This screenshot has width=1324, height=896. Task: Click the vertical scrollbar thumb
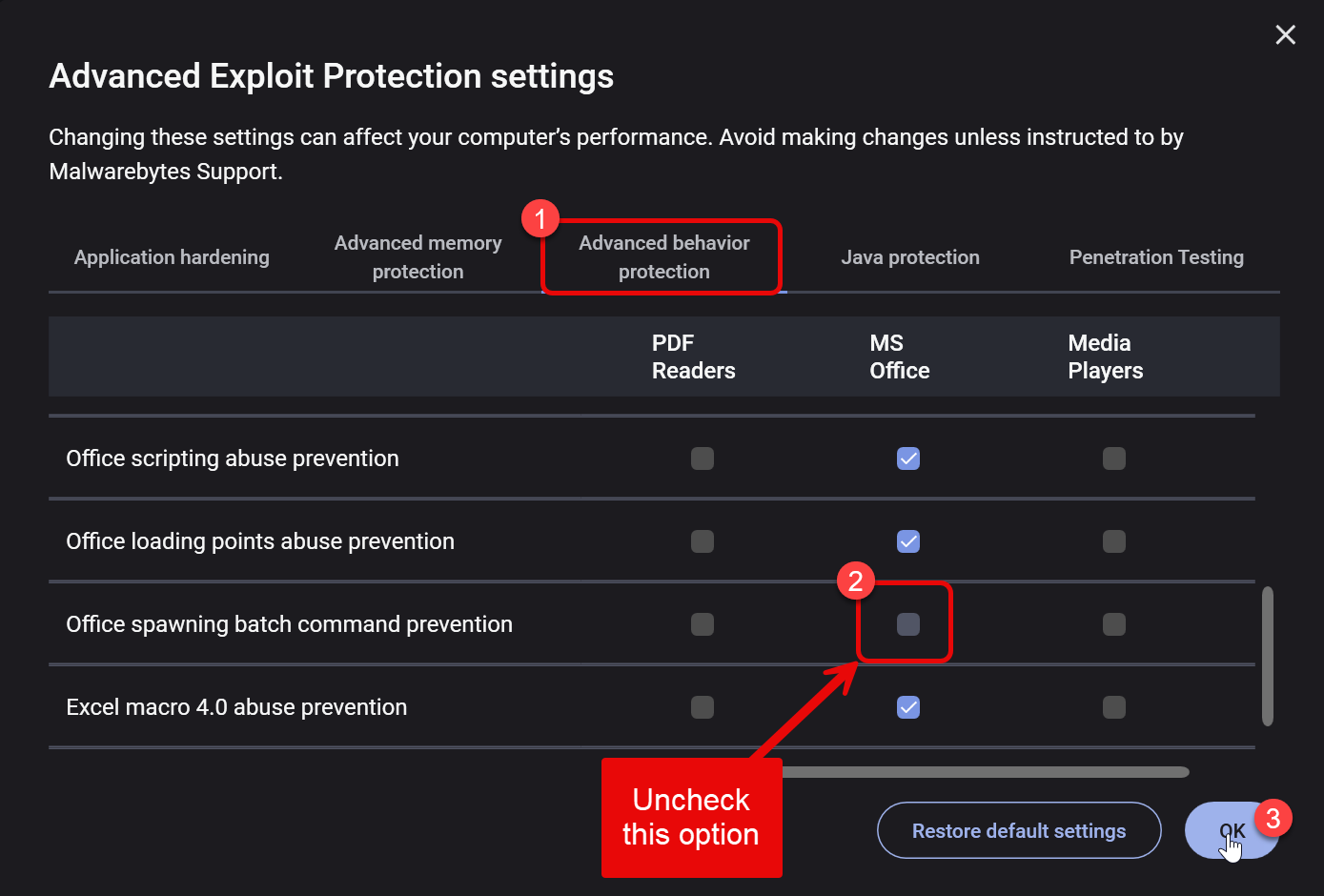1267,656
